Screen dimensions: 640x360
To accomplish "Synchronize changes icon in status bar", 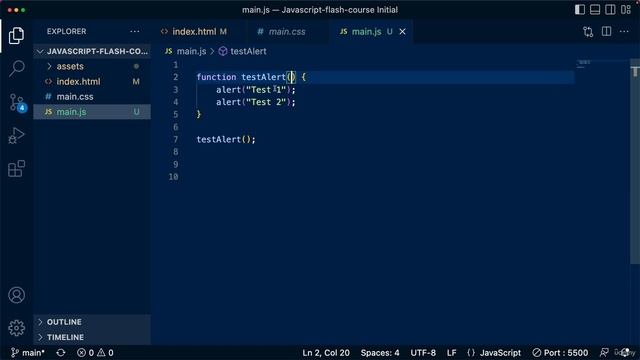I will [x=61, y=353].
